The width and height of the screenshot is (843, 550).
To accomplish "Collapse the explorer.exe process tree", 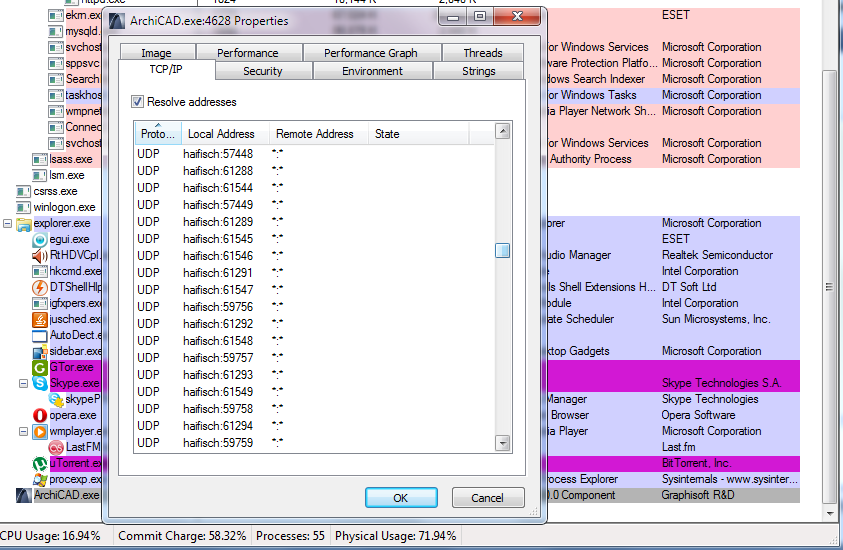I will tap(8, 223).
